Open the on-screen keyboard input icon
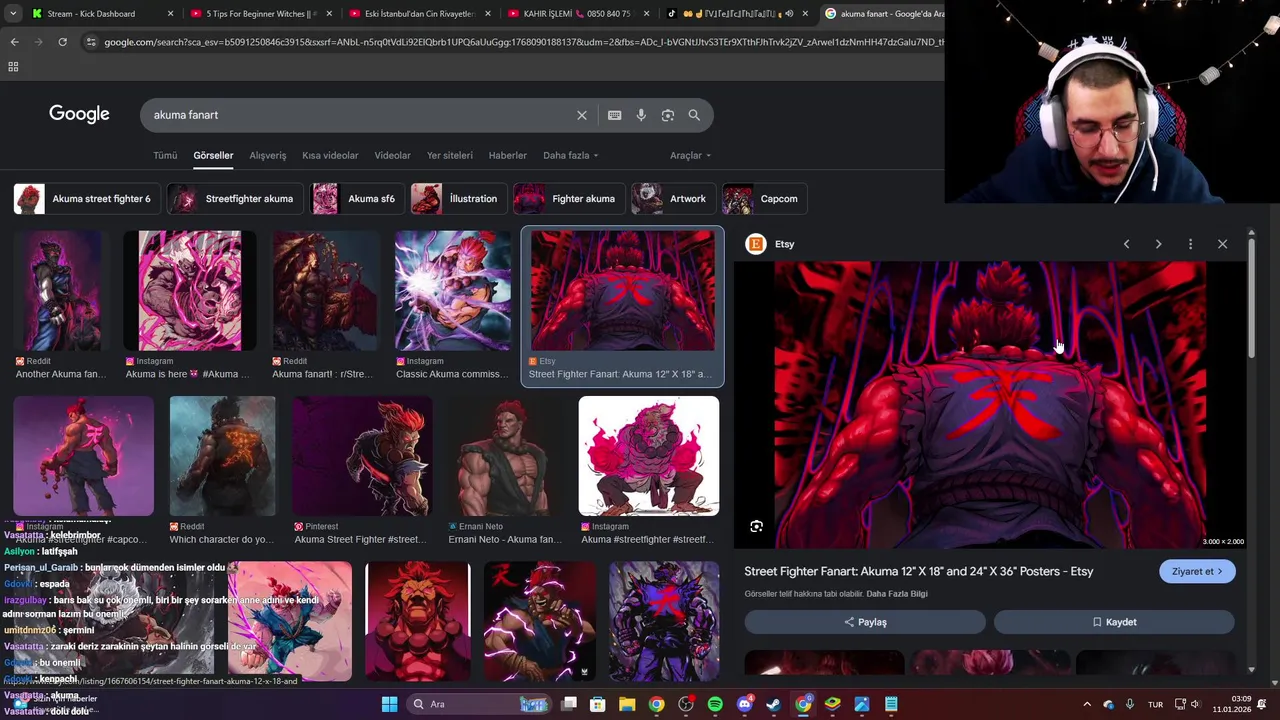 615,115
